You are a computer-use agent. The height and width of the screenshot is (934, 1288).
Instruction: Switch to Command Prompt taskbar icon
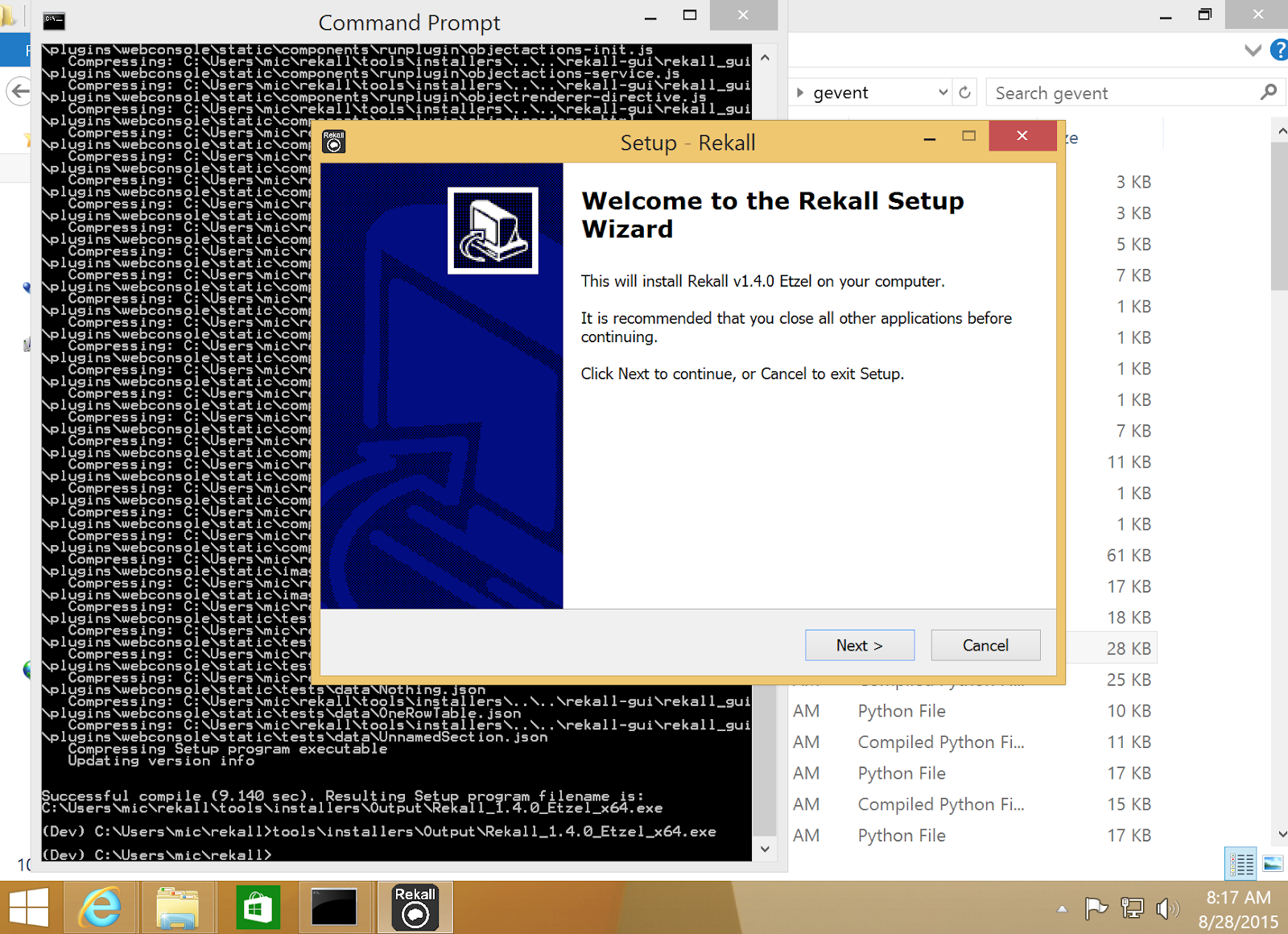click(x=334, y=908)
